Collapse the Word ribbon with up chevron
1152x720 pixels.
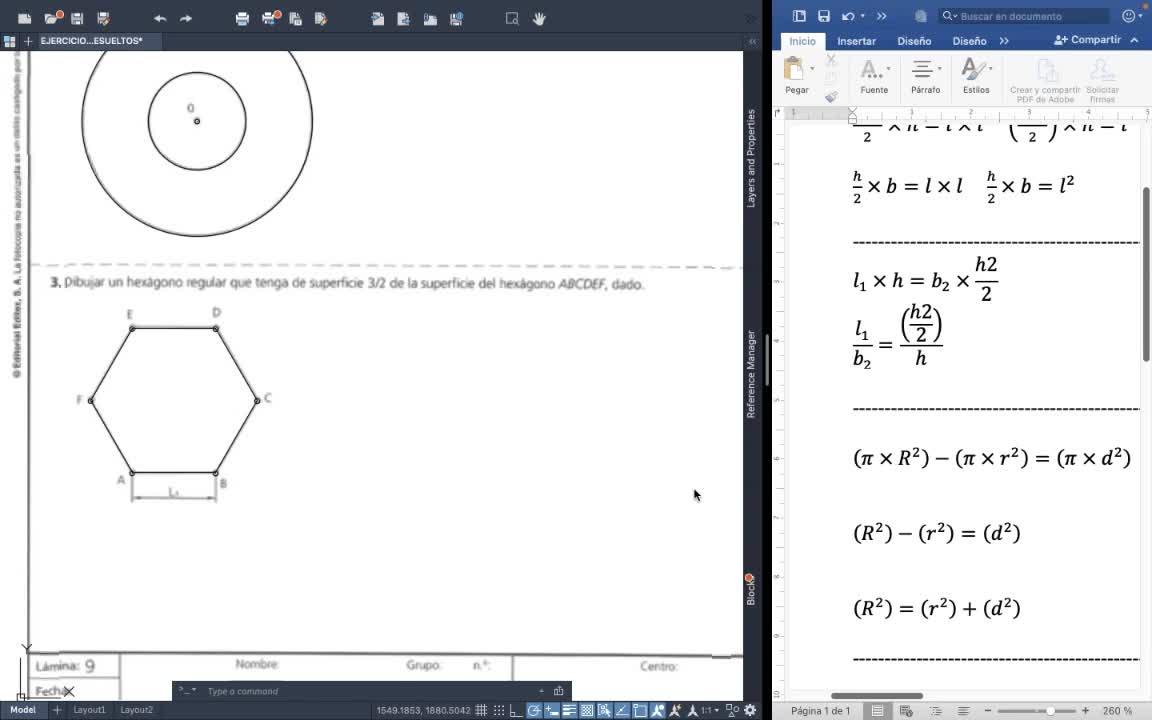(x=1135, y=40)
